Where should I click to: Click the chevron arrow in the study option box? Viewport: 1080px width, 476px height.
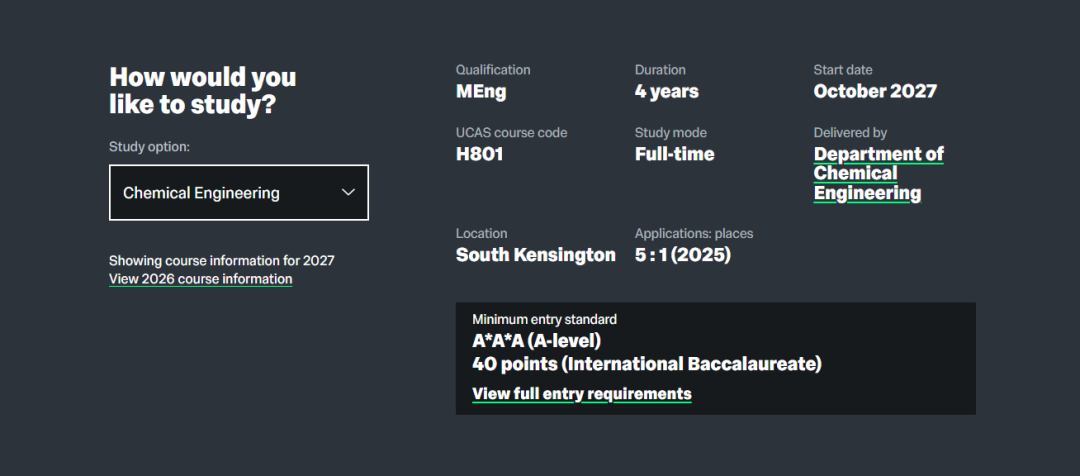tap(348, 192)
